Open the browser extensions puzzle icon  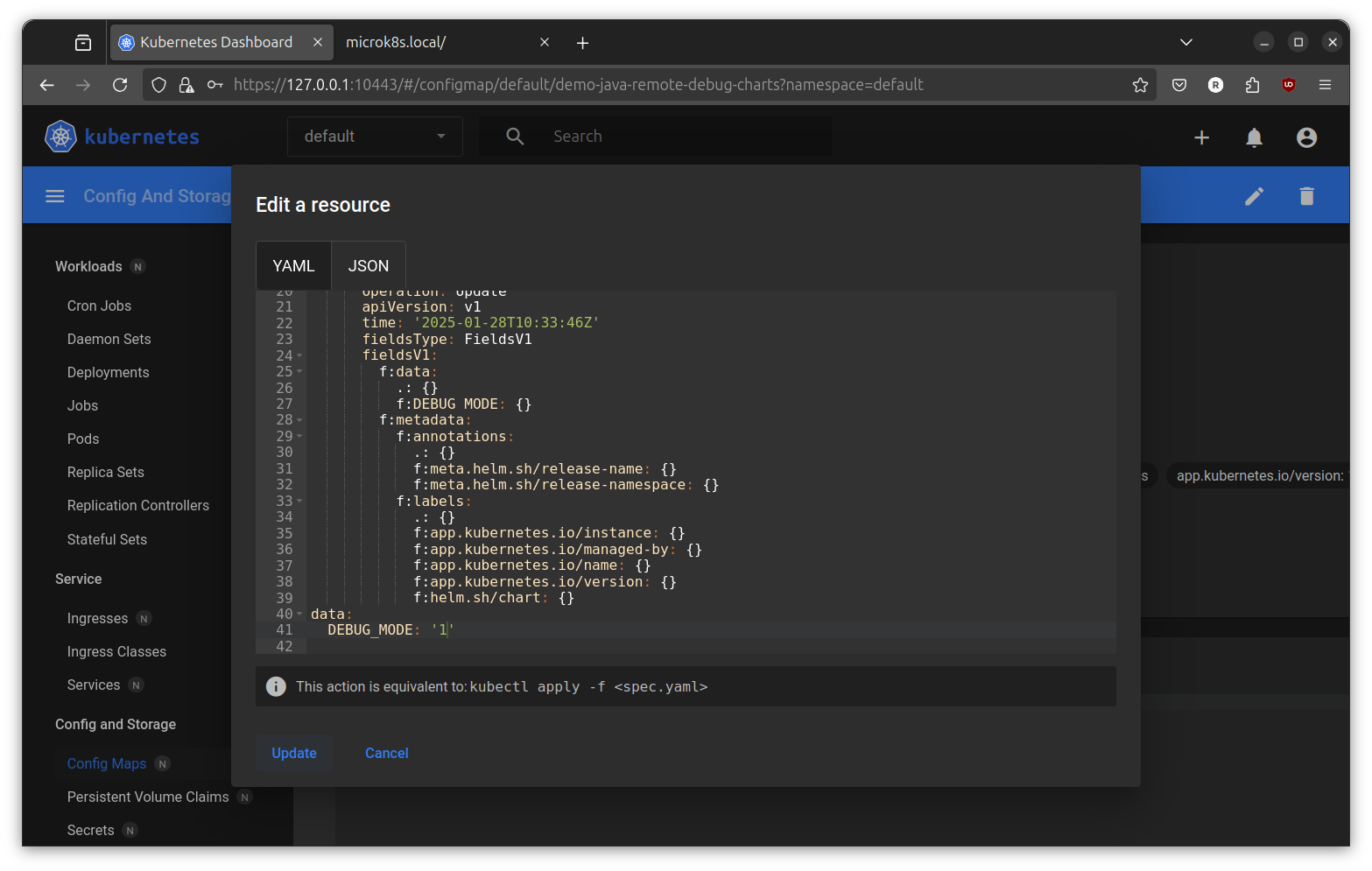coord(1252,85)
